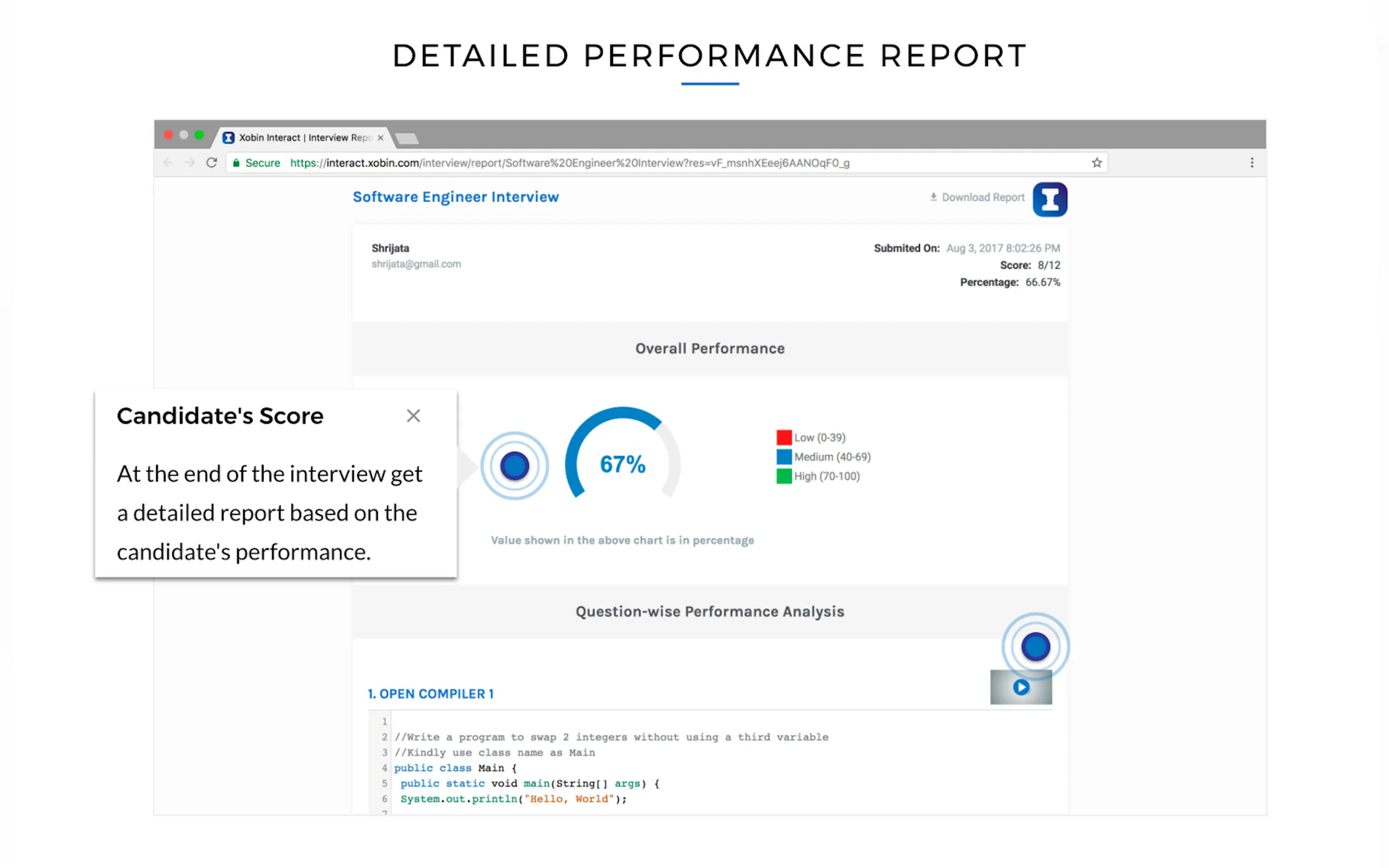Click the Software Engineer Interview title
The width and height of the screenshot is (1389, 868).
(x=456, y=197)
